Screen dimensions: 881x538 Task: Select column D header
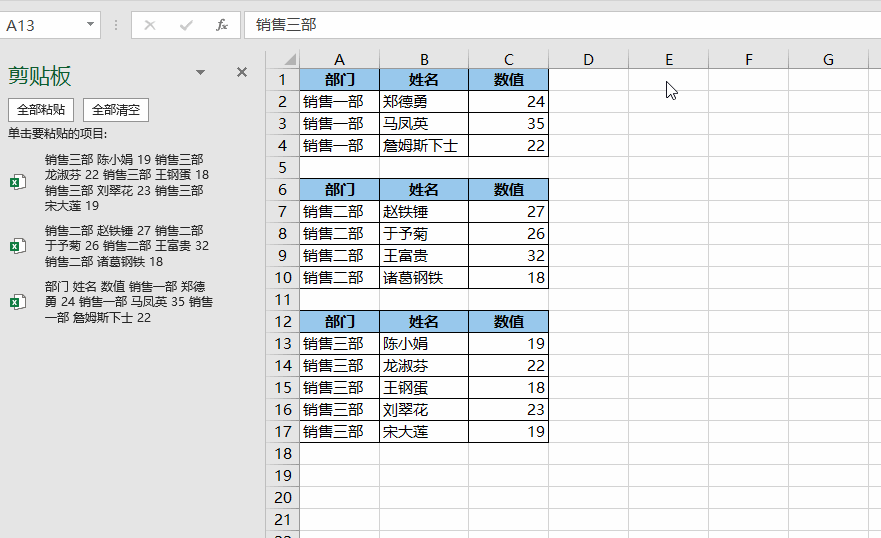tap(588, 60)
